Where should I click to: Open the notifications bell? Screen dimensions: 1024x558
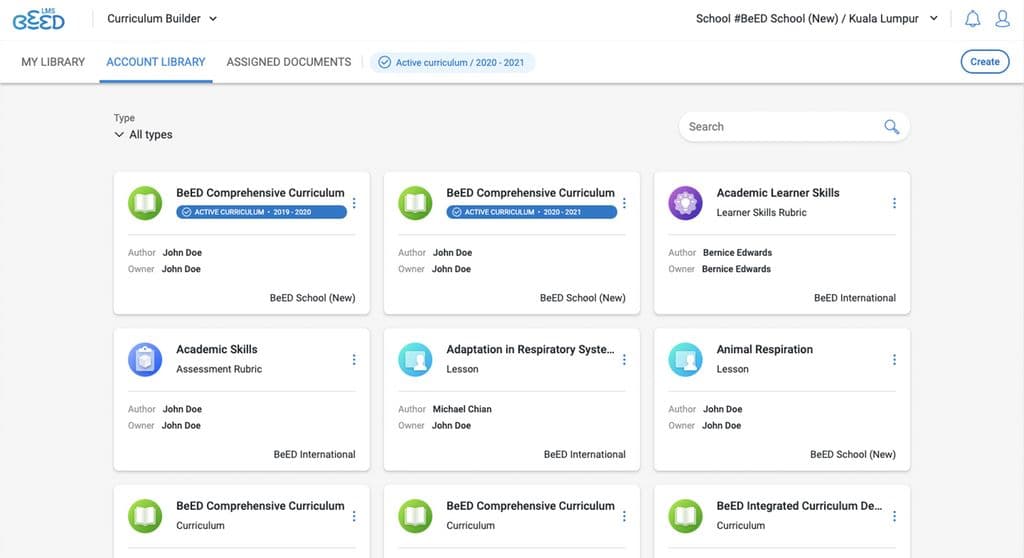pyautogui.click(x=972, y=19)
